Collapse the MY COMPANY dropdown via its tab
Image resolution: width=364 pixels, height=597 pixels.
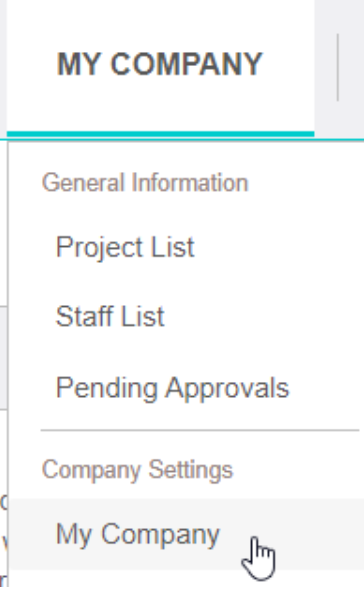click(160, 65)
